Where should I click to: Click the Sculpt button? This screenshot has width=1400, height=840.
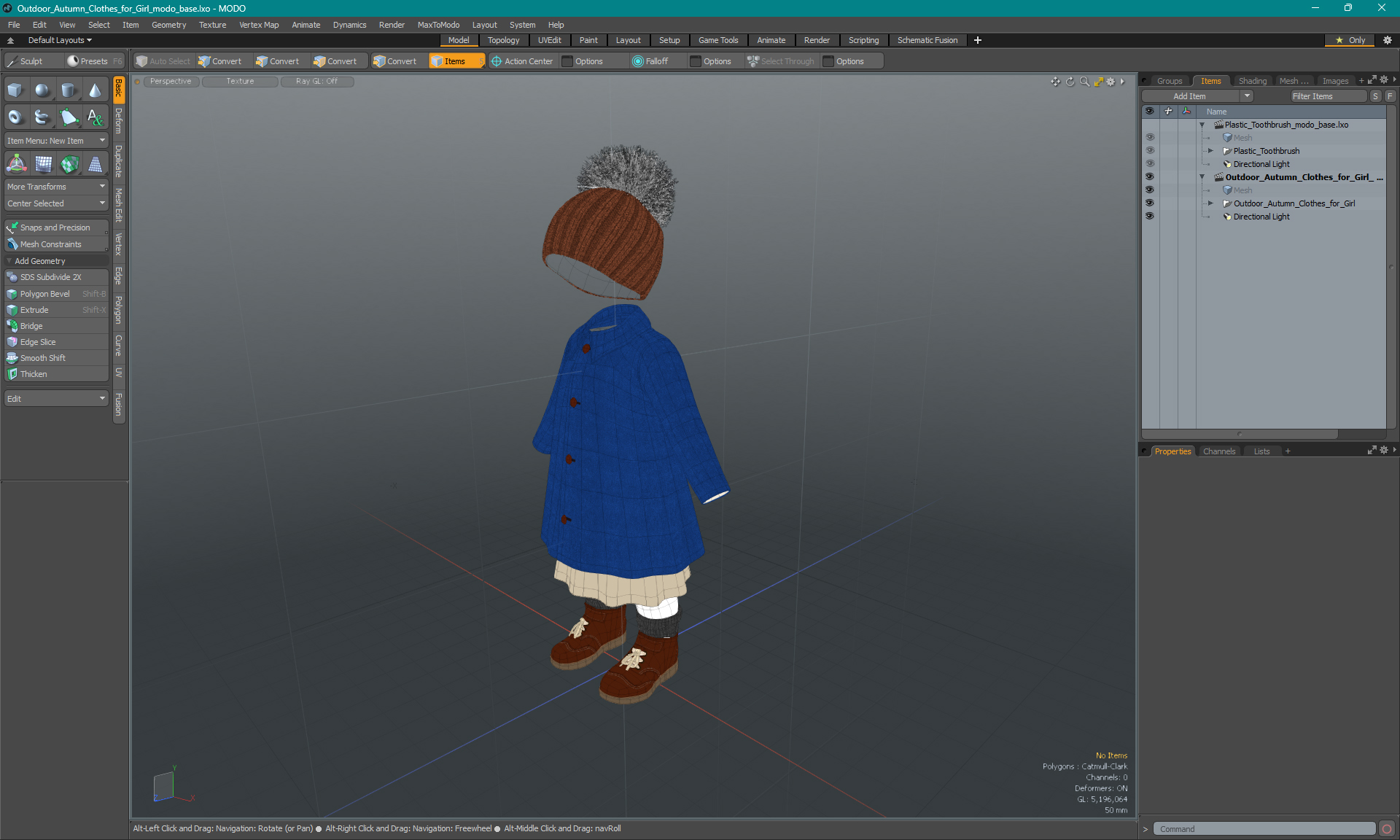32,61
